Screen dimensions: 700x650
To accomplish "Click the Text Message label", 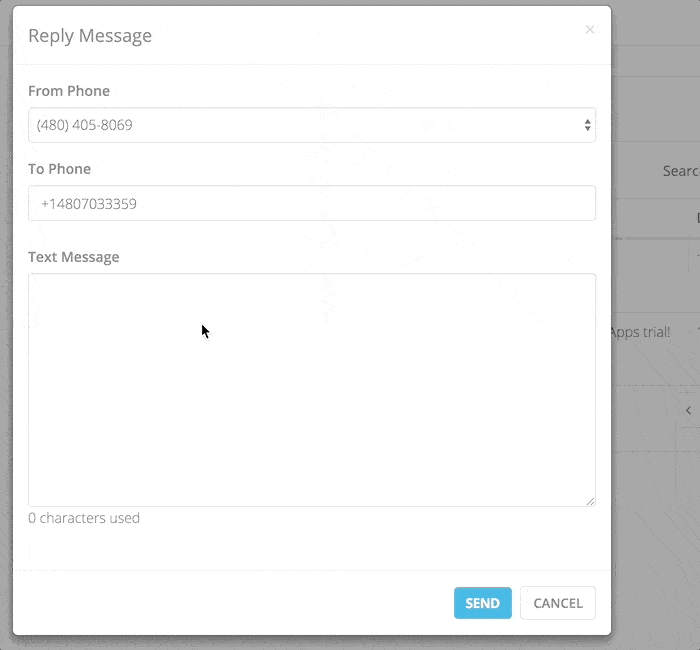I will [74, 257].
